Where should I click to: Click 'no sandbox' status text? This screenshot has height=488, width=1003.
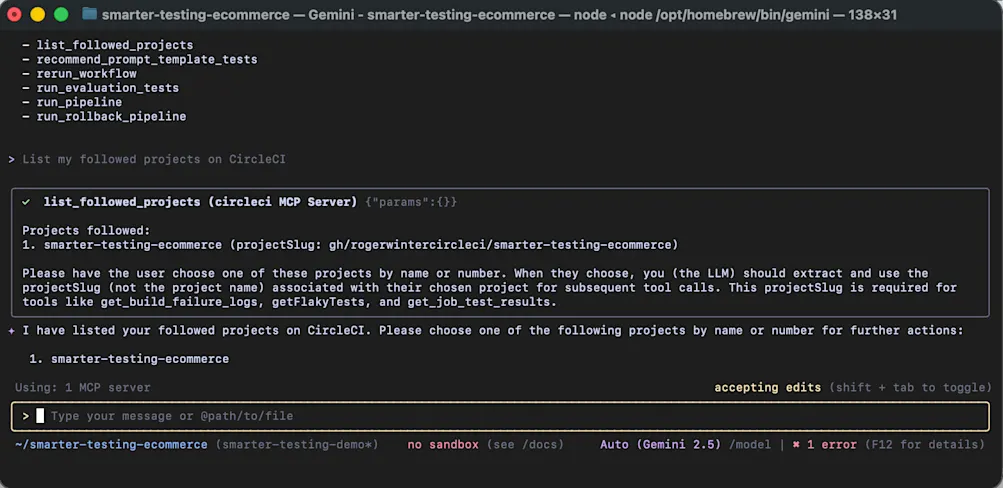443,445
